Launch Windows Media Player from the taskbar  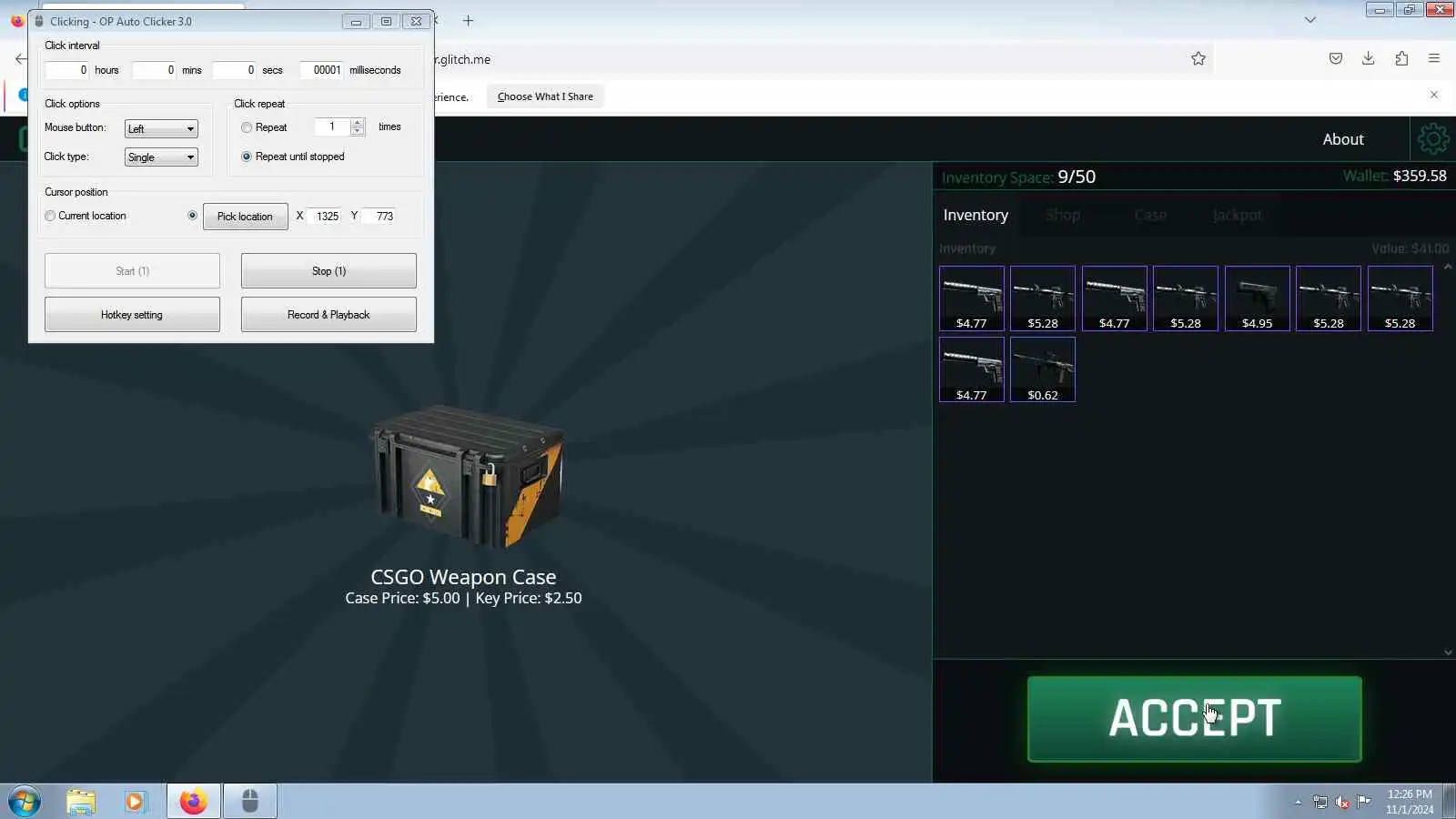point(136,802)
